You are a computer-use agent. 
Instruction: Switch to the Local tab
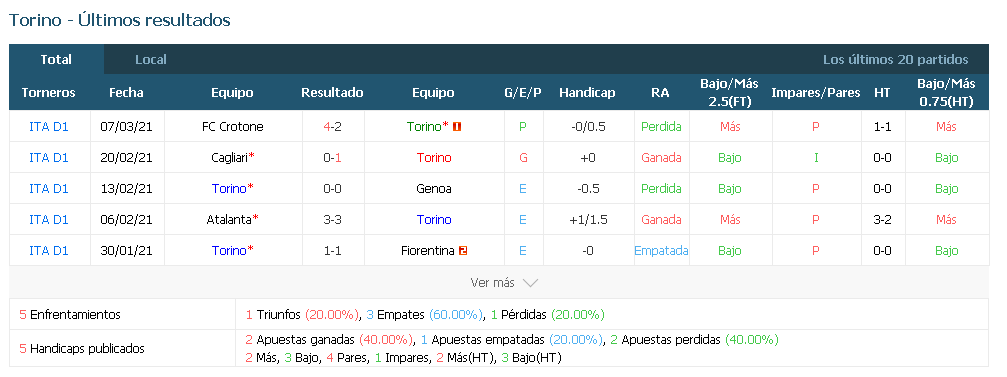click(151, 60)
